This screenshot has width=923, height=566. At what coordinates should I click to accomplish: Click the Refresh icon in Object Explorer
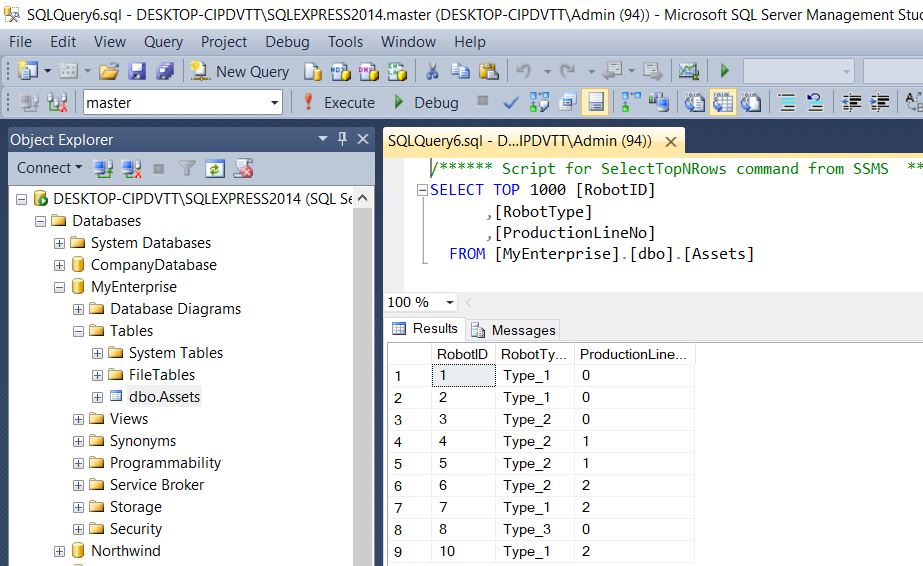[215, 169]
